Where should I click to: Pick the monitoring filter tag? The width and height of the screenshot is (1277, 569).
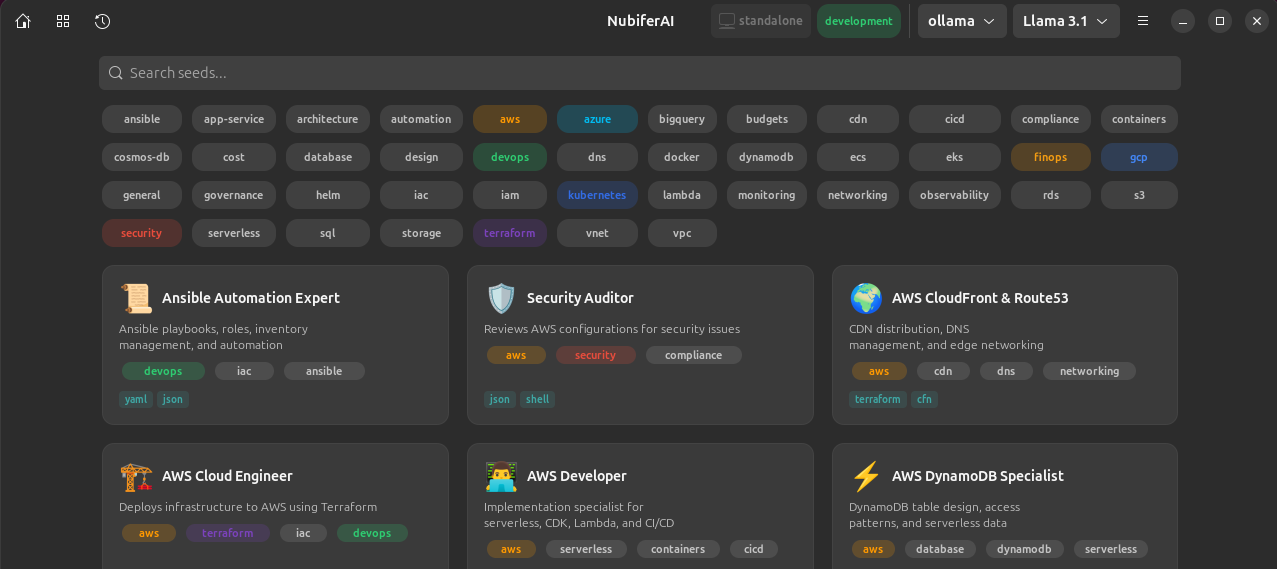[767, 195]
